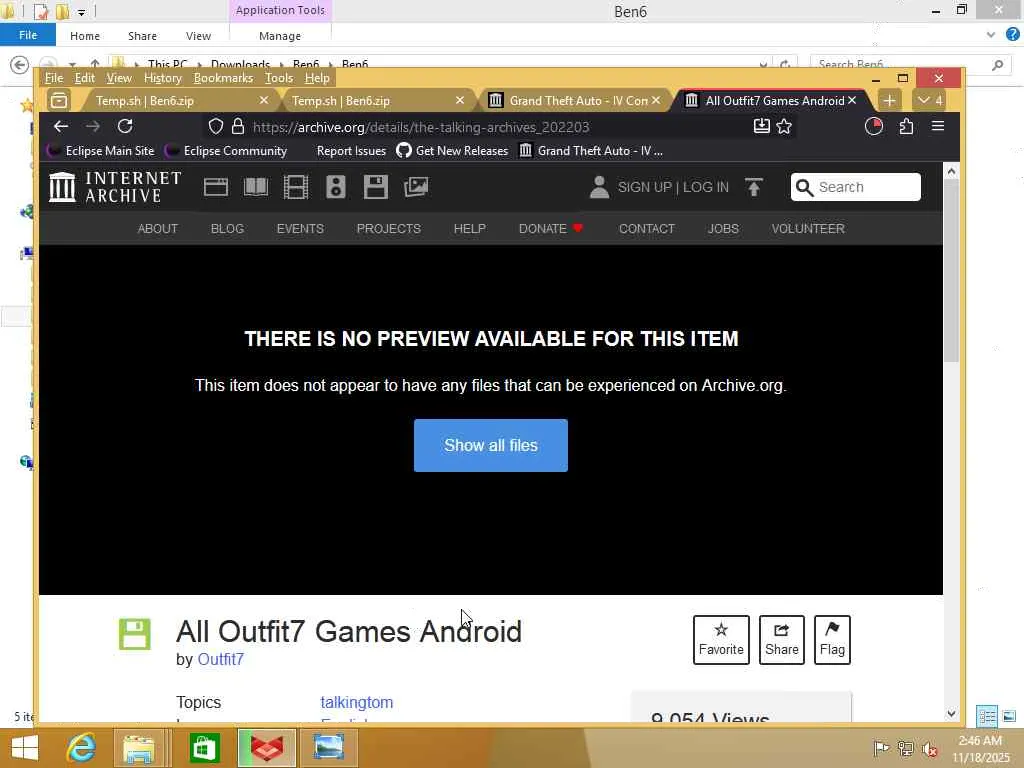This screenshot has height=768, width=1024.
Task: Open Explorer address history dropdown arrow
Action: [x=763, y=65]
